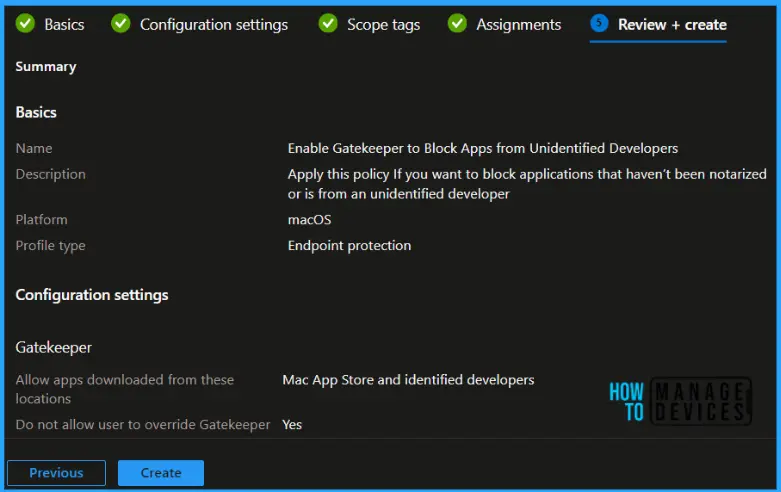Click the 'Summary' heading
Image resolution: width=781 pixels, height=492 pixels.
pos(46,67)
